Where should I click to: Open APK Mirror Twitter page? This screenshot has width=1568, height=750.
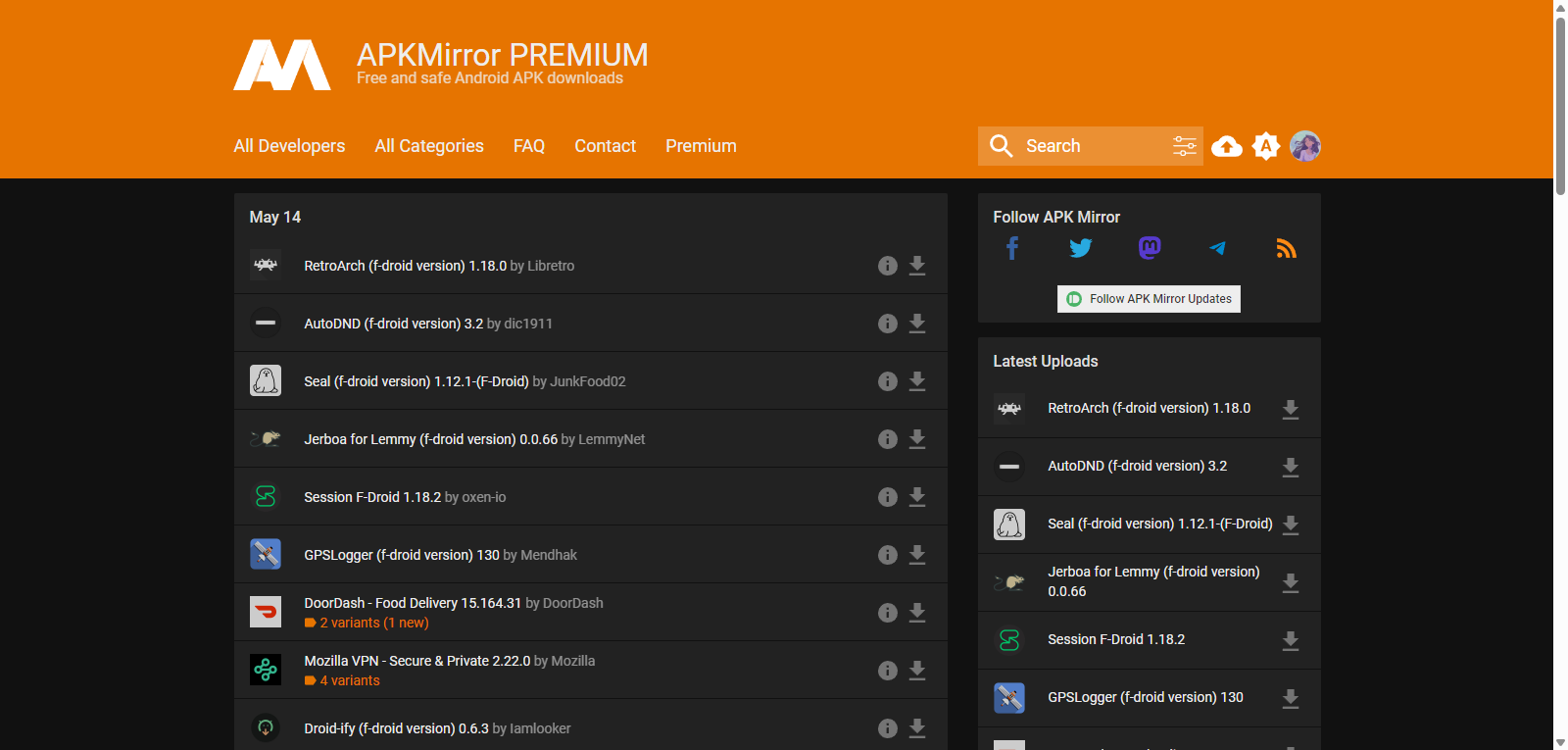[1081, 249]
